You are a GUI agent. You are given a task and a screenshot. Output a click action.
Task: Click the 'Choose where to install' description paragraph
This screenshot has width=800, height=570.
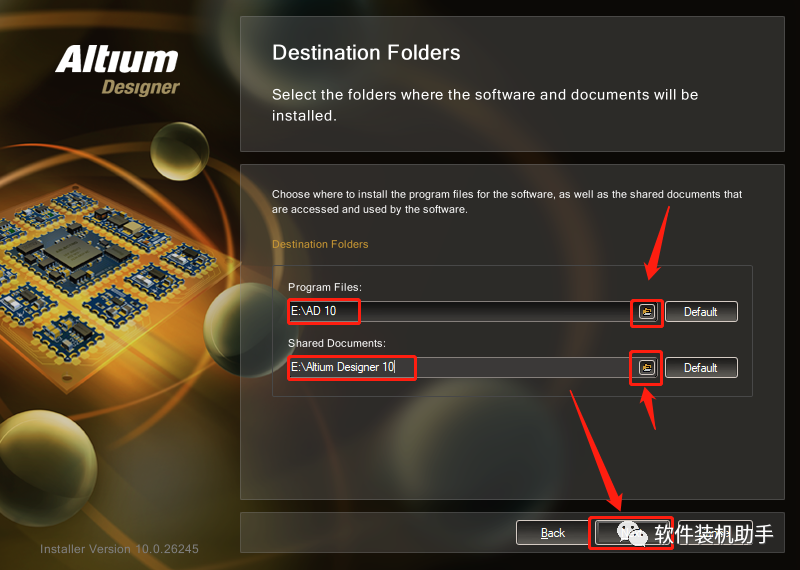(x=507, y=202)
